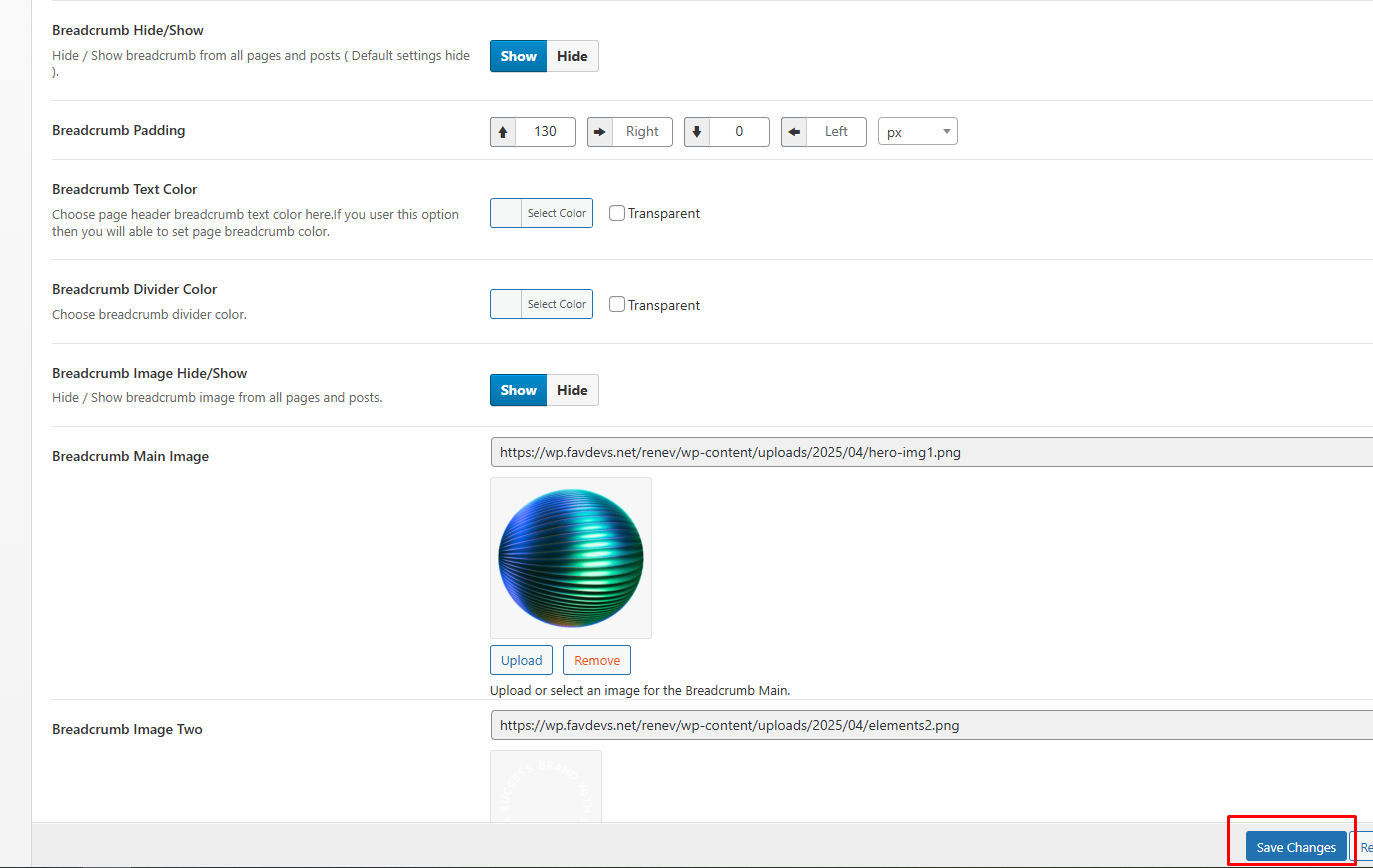Click the Breadcrumb Main Image URL field
This screenshot has width=1373, height=868.
(x=931, y=452)
